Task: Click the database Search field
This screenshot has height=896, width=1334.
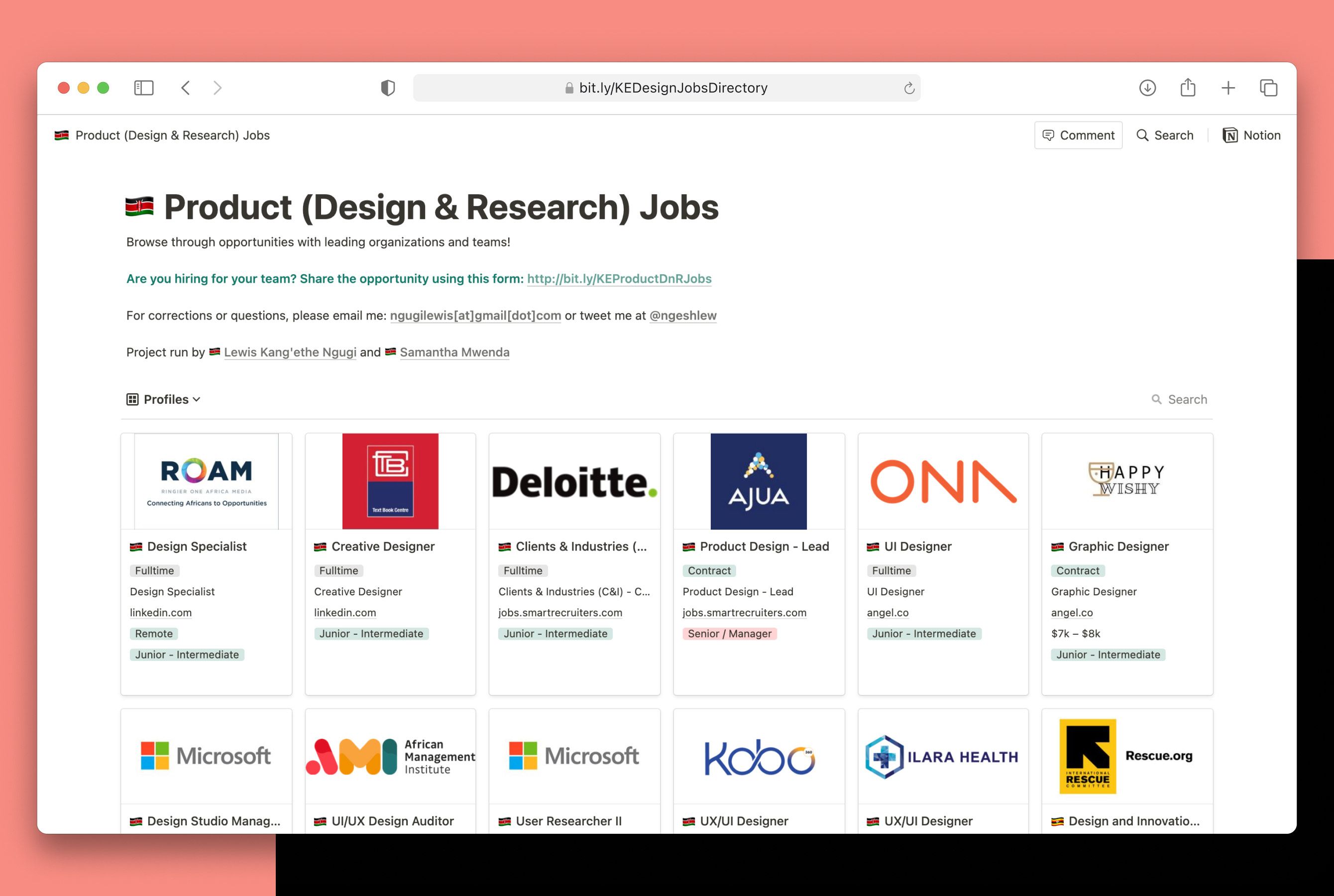Action: (x=1187, y=399)
